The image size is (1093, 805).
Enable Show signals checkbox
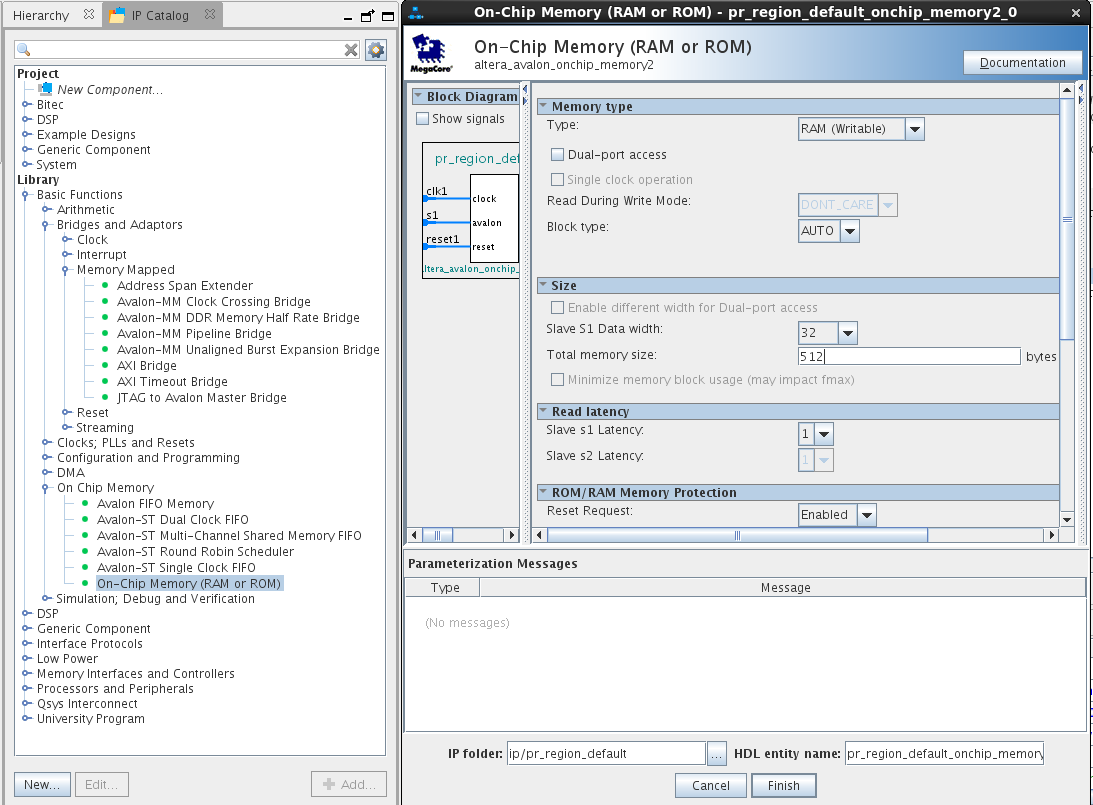[422, 118]
